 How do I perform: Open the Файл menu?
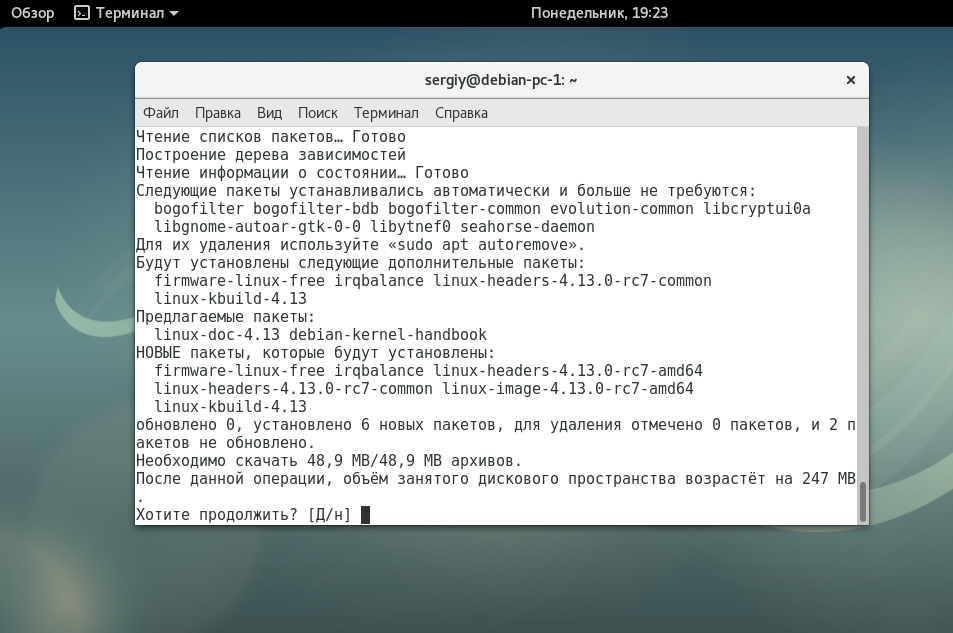pyautogui.click(x=161, y=113)
